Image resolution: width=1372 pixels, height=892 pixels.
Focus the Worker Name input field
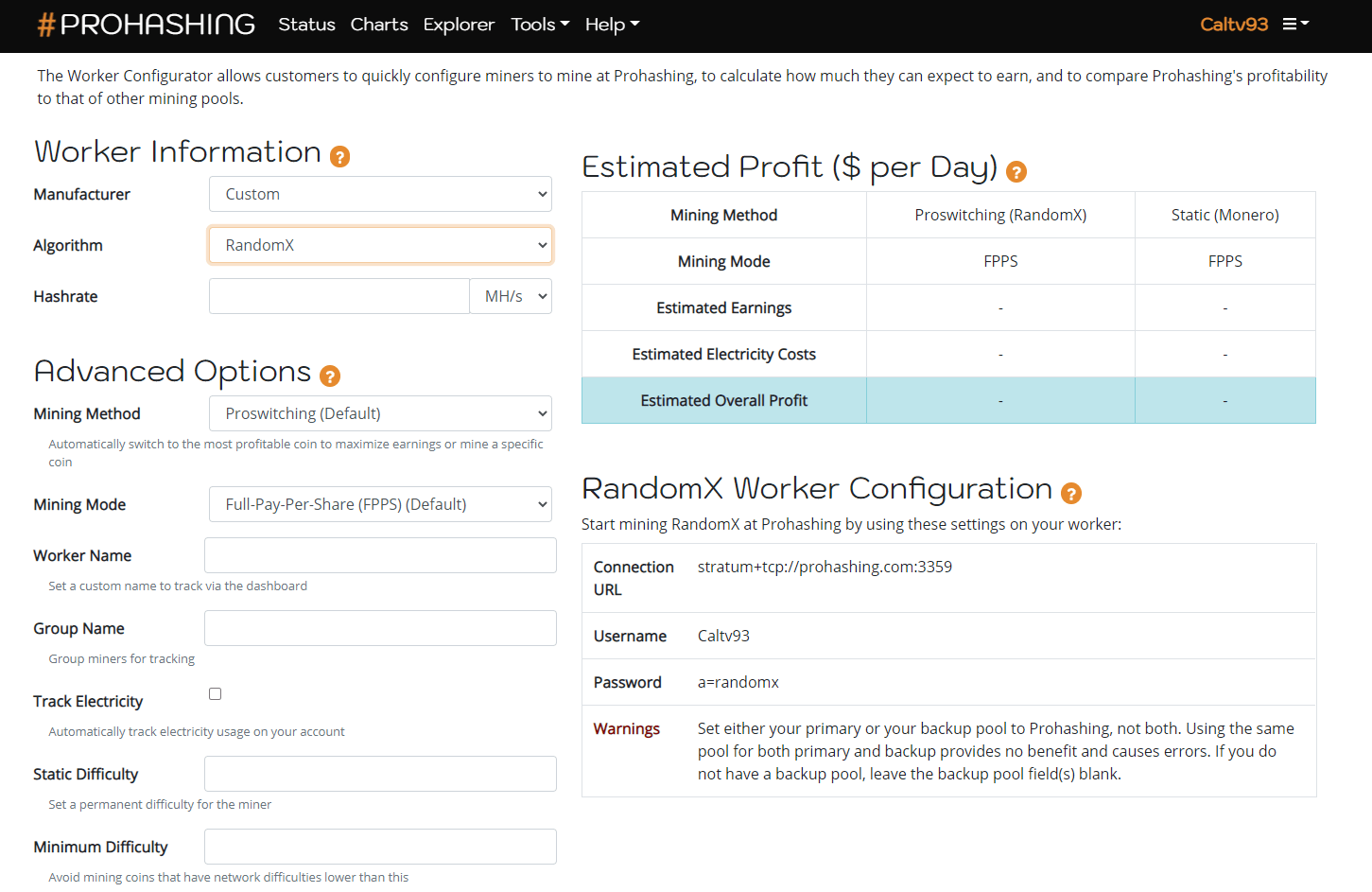(380, 555)
